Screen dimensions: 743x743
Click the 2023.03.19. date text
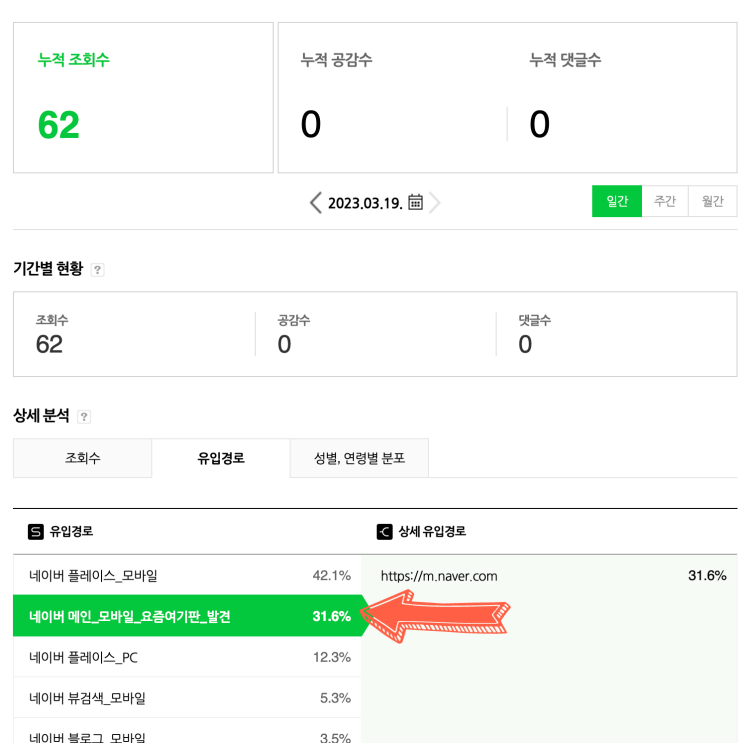[365, 203]
